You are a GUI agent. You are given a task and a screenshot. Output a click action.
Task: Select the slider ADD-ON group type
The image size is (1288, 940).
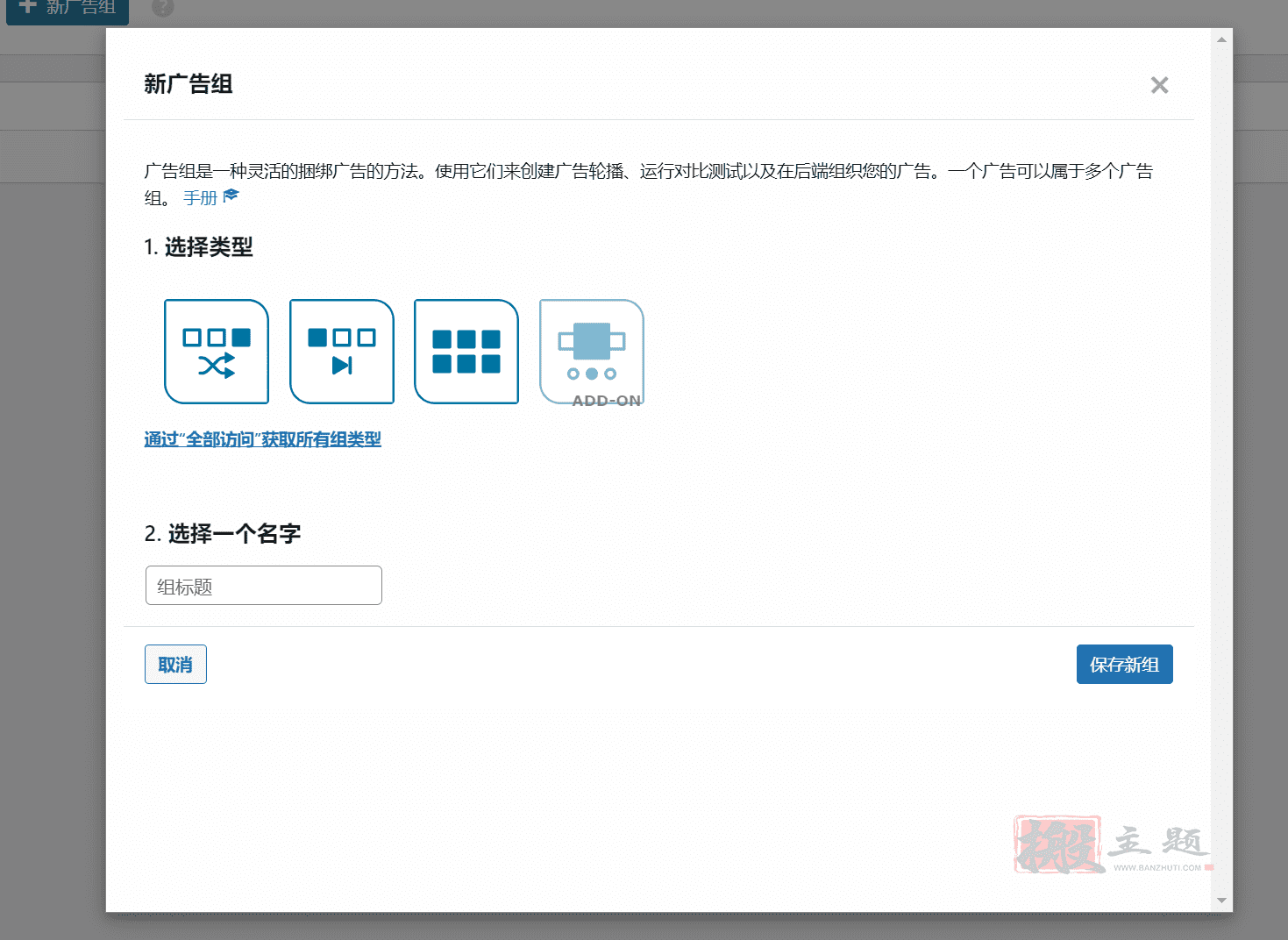[592, 352]
